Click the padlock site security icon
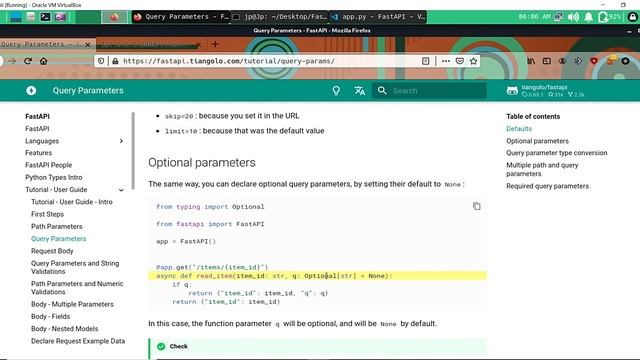Image resolution: width=640 pixels, height=360 pixels. (x=115, y=61)
